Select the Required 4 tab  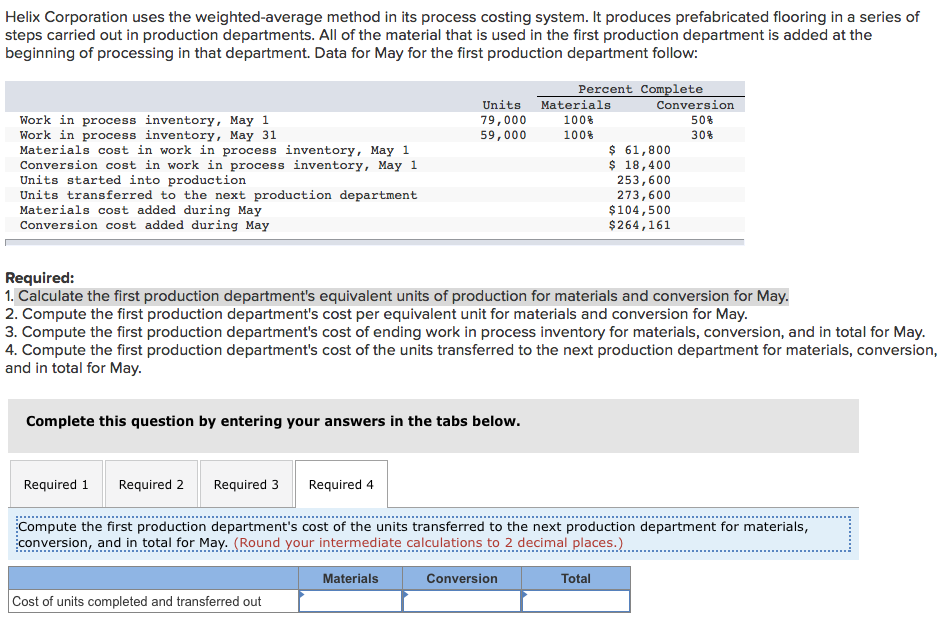click(340, 484)
